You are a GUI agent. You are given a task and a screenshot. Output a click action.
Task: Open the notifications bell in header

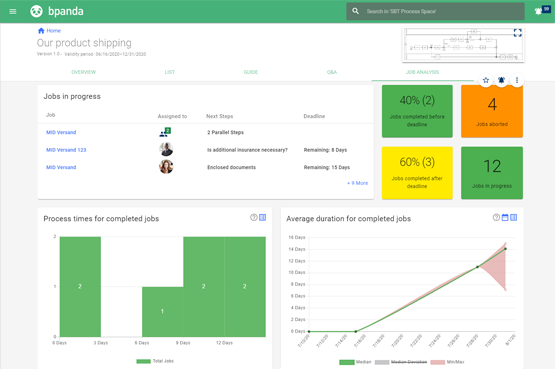tap(538, 11)
